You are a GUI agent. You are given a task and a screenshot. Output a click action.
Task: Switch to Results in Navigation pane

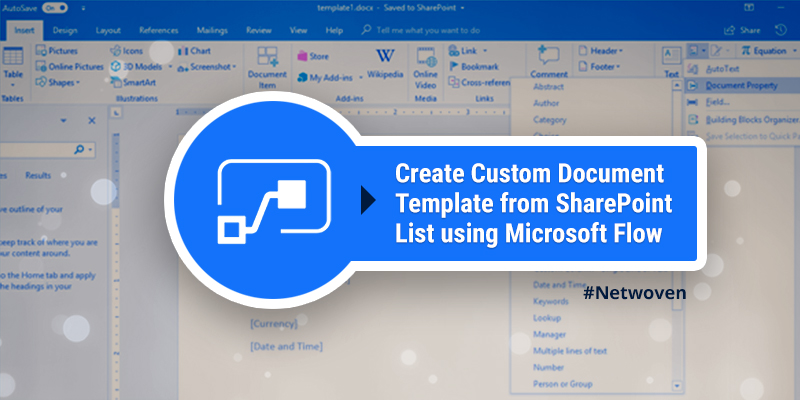[38, 176]
